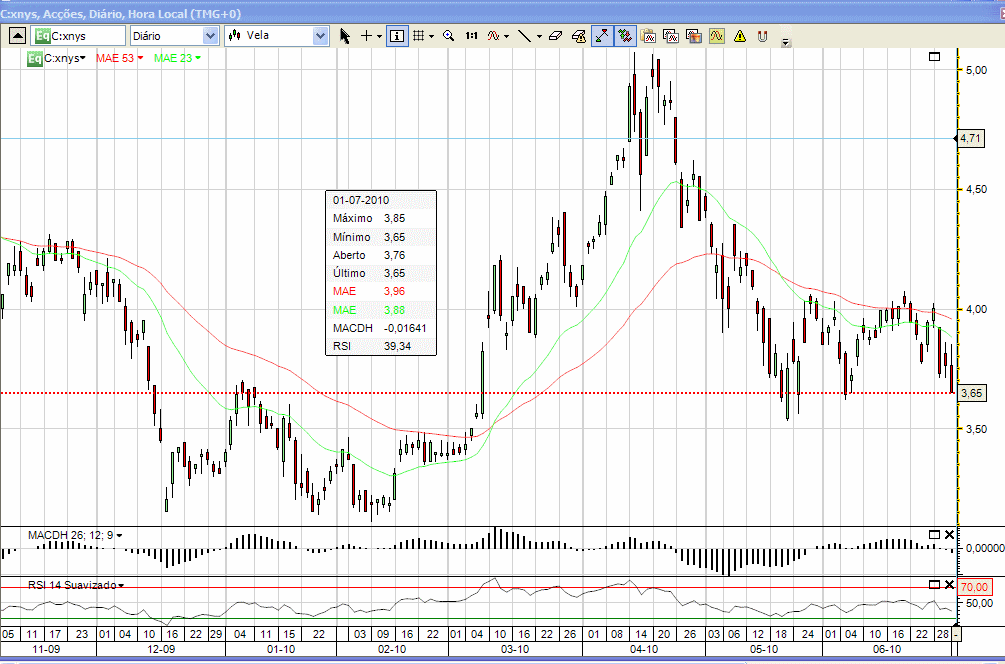Maximize the main price chart pane
Screen dimensions: 1005x664
tap(934, 56)
